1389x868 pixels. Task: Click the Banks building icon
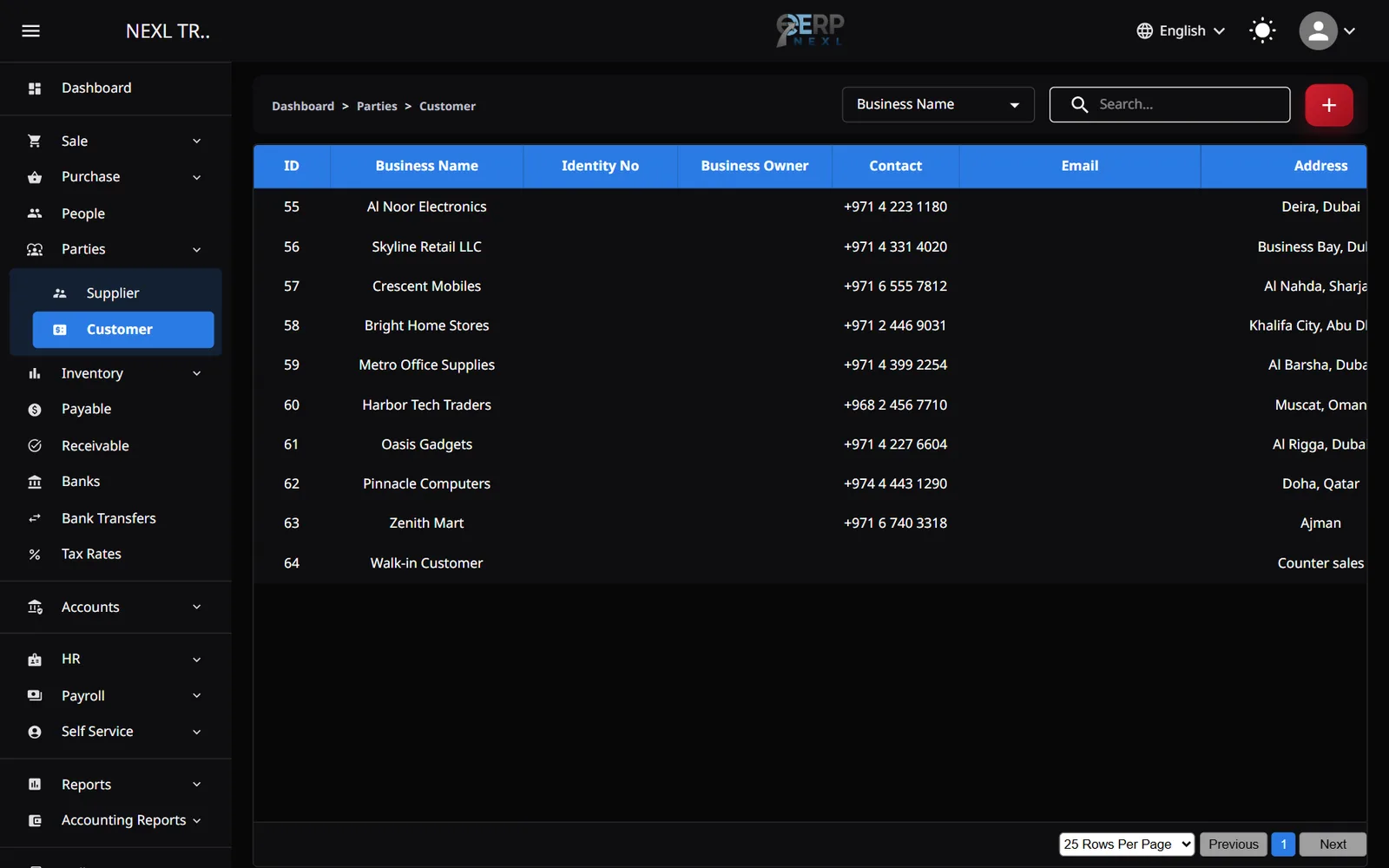pyautogui.click(x=35, y=482)
